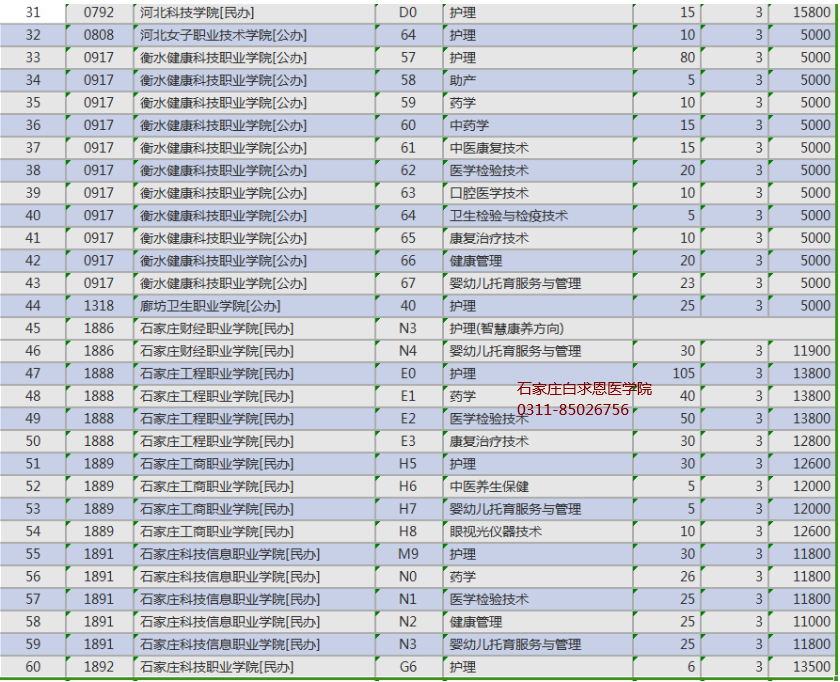Click the major code cell H5
This screenshot has height=682, width=840.
(x=409, y=463)
